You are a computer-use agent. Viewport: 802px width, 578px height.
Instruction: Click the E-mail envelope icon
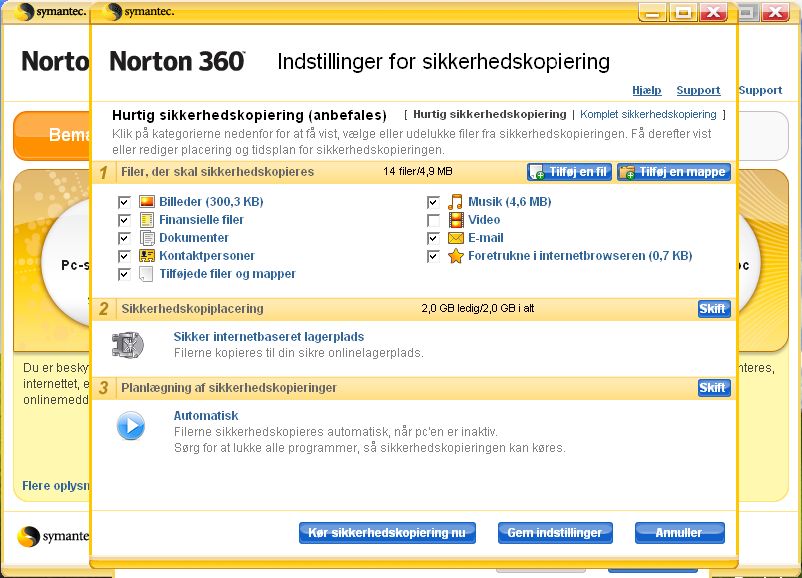456,238
